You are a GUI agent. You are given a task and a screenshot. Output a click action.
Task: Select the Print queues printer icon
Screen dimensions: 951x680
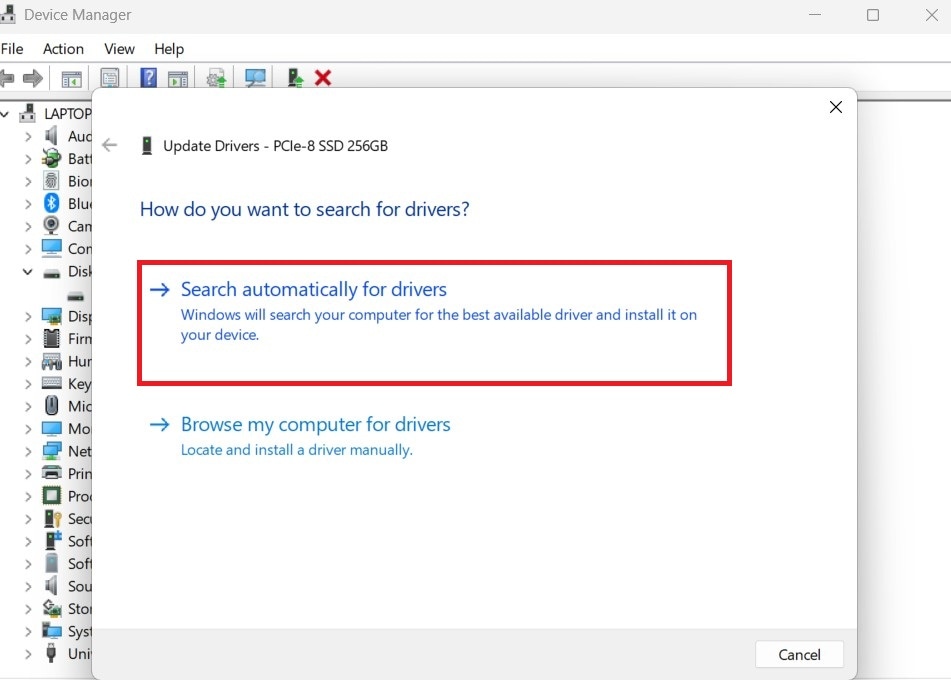[x=52, y=473]
